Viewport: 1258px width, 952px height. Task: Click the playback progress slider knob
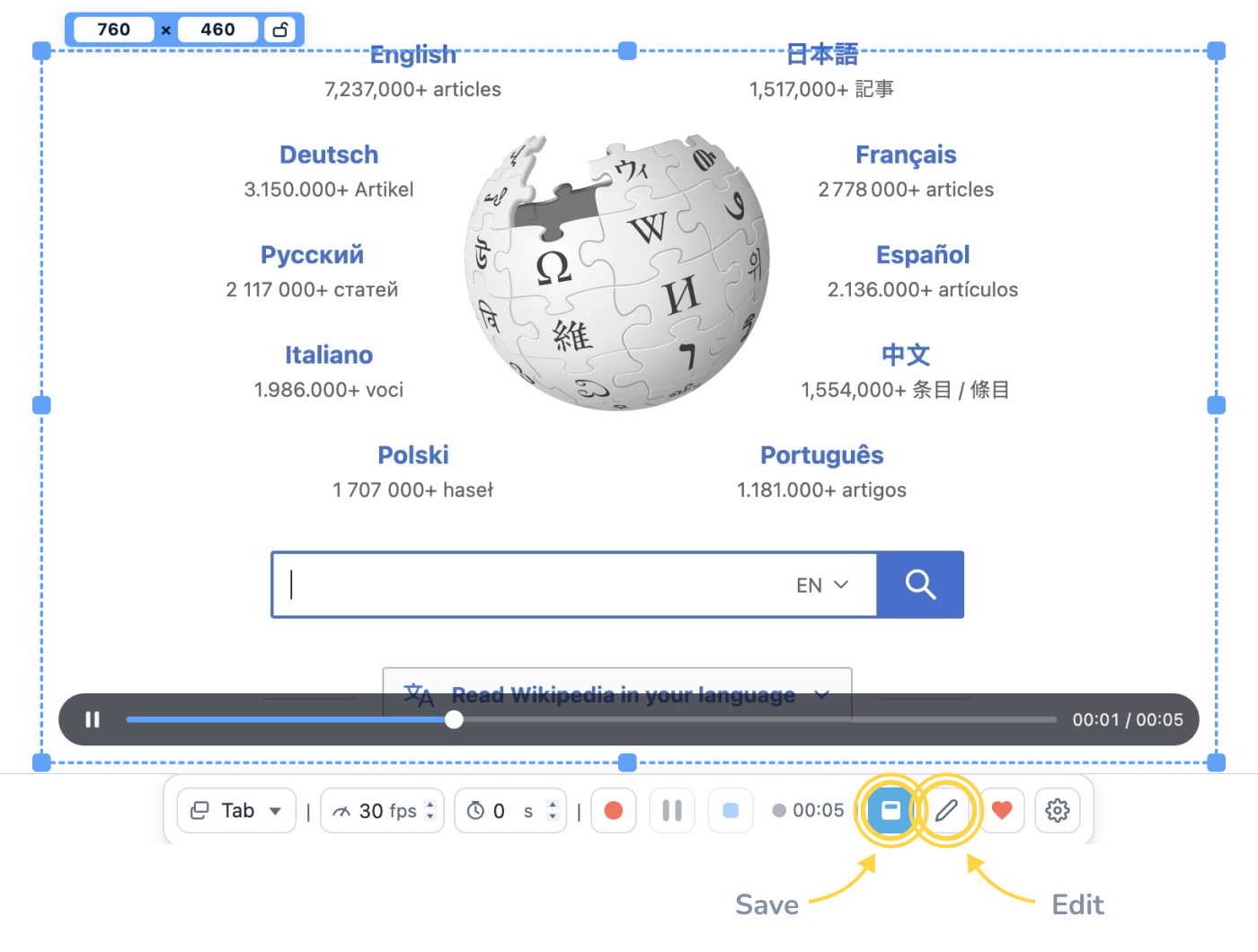(455, 719)
